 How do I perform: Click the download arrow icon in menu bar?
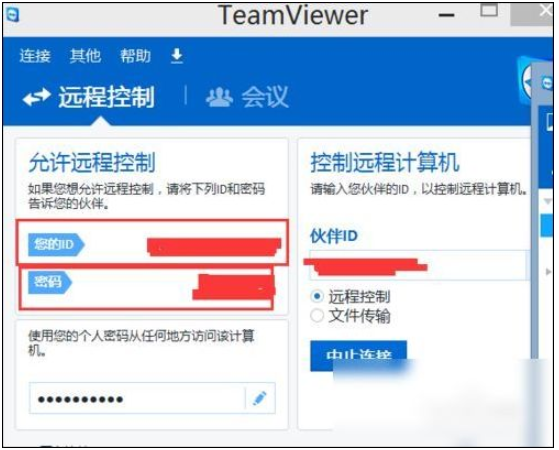click(x=177, y=56)
